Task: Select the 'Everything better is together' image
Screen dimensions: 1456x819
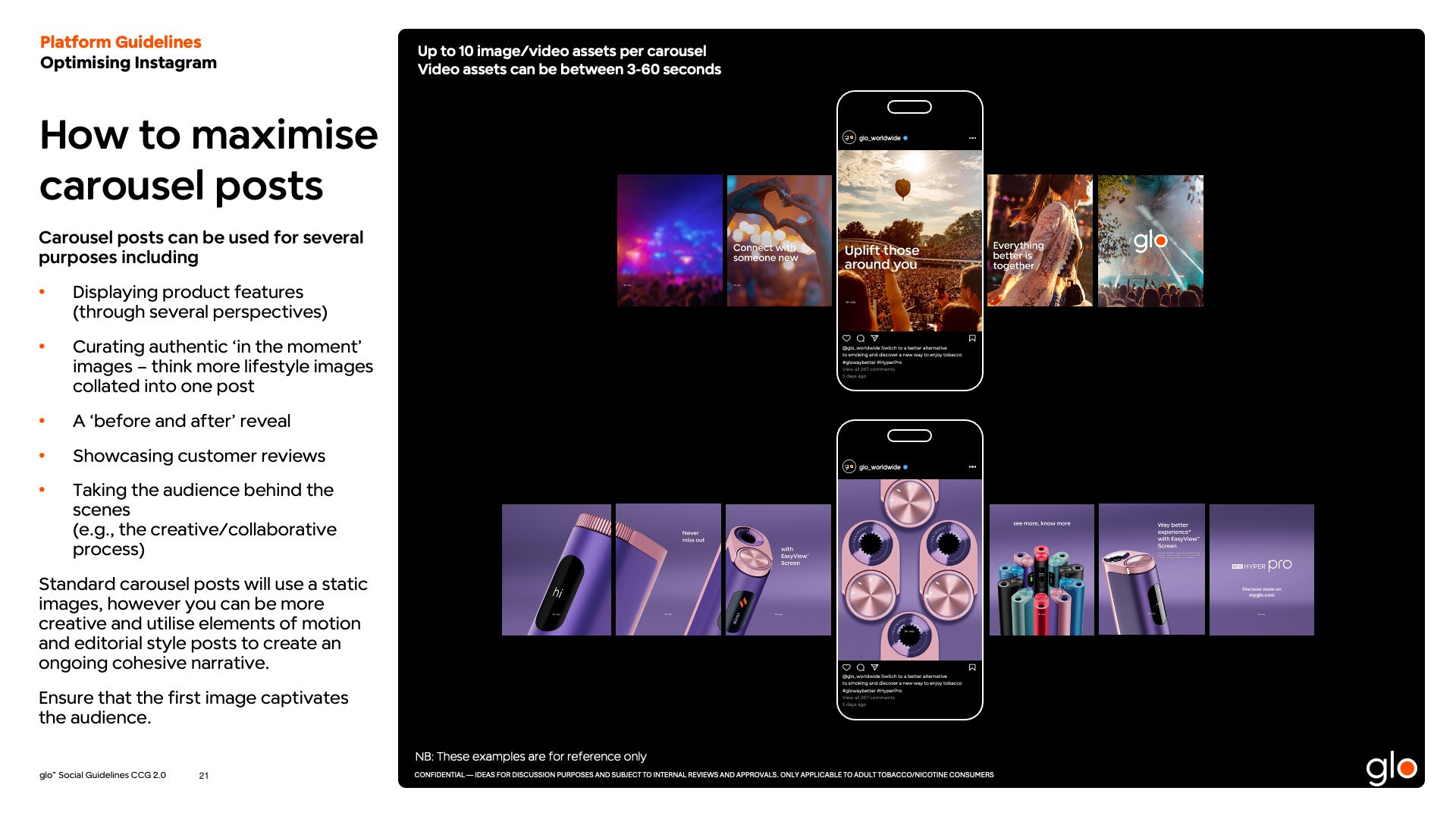Action: coord(1040,241)
